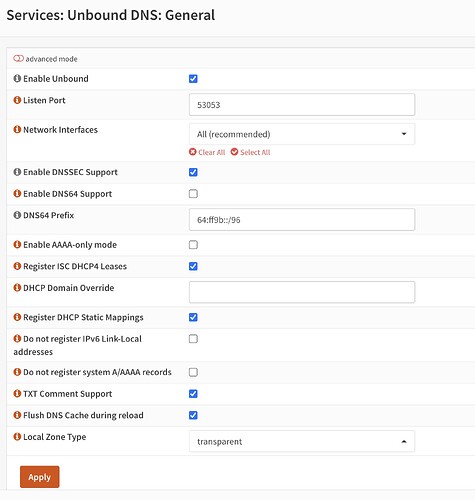The width and height of the screenshot is (475, 500).
Task: Open the help icon for Enable DNSSEC Support
Action: pos(17,172)
